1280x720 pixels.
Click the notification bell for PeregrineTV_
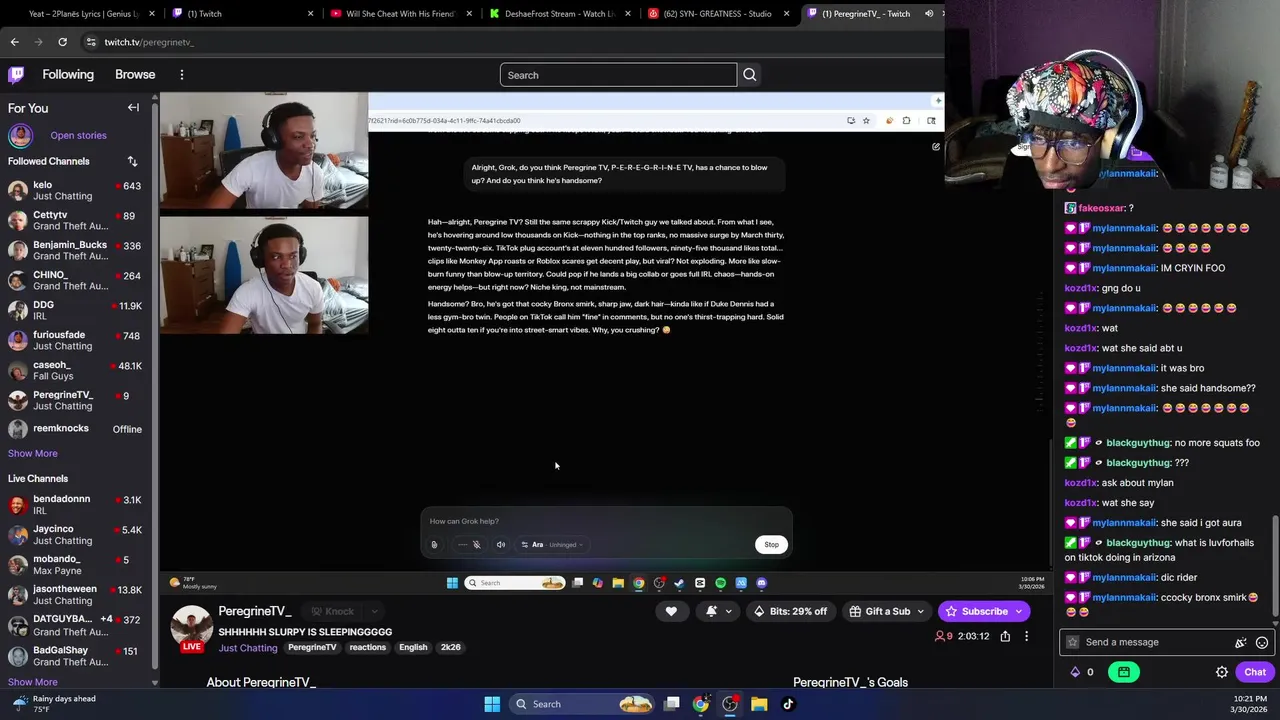[711, 611]
